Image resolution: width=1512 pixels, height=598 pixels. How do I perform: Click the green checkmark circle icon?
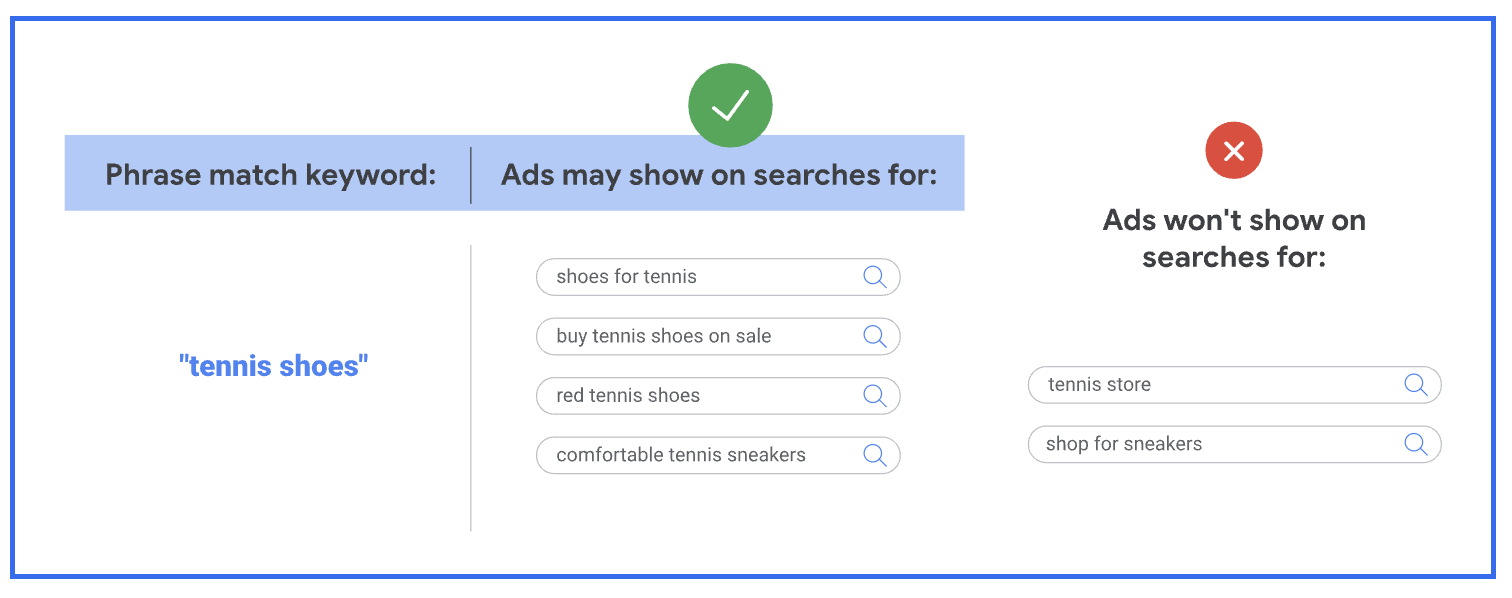coord(730,105)
